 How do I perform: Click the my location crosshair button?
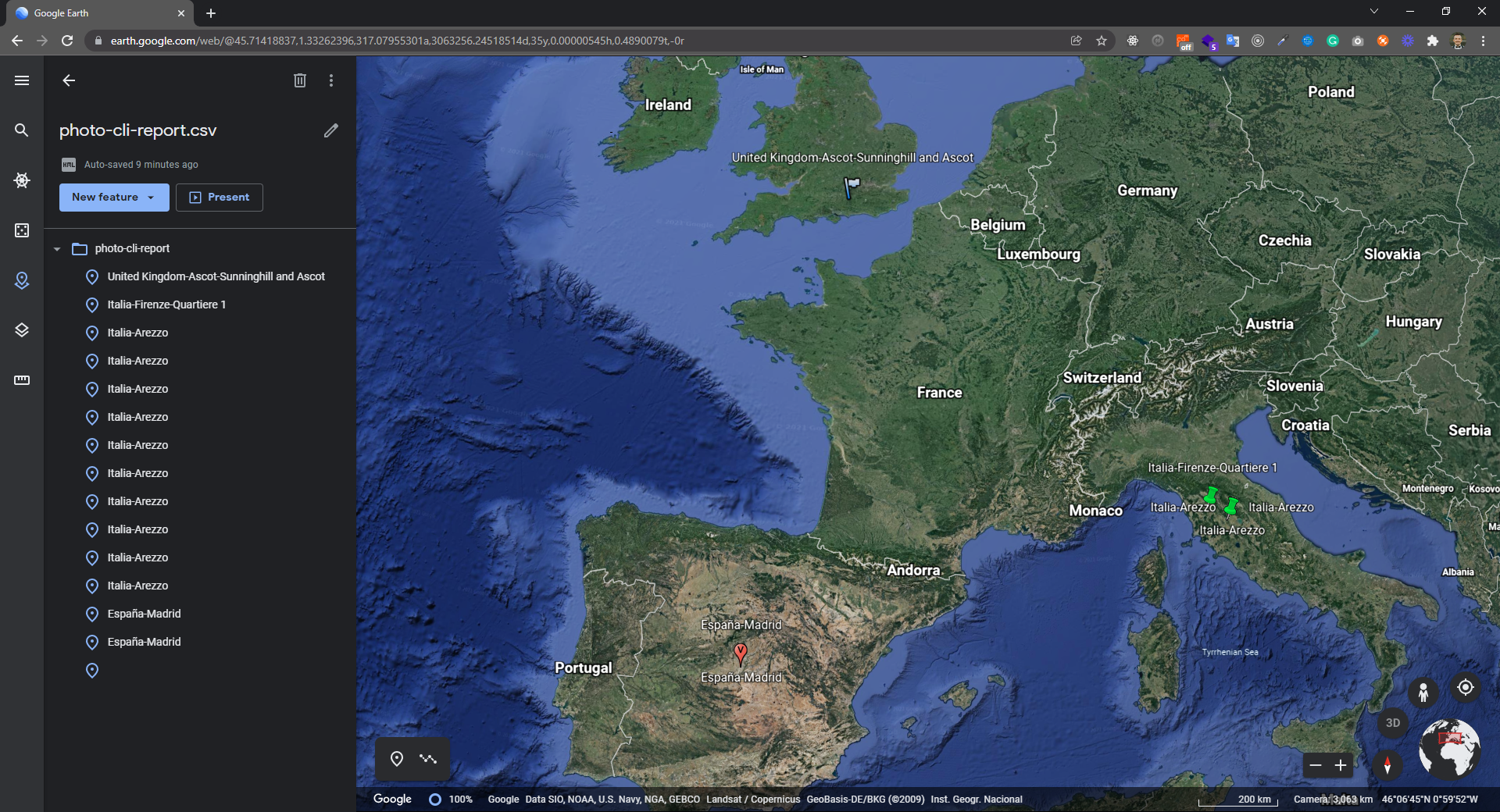(x=1464, y=688)
